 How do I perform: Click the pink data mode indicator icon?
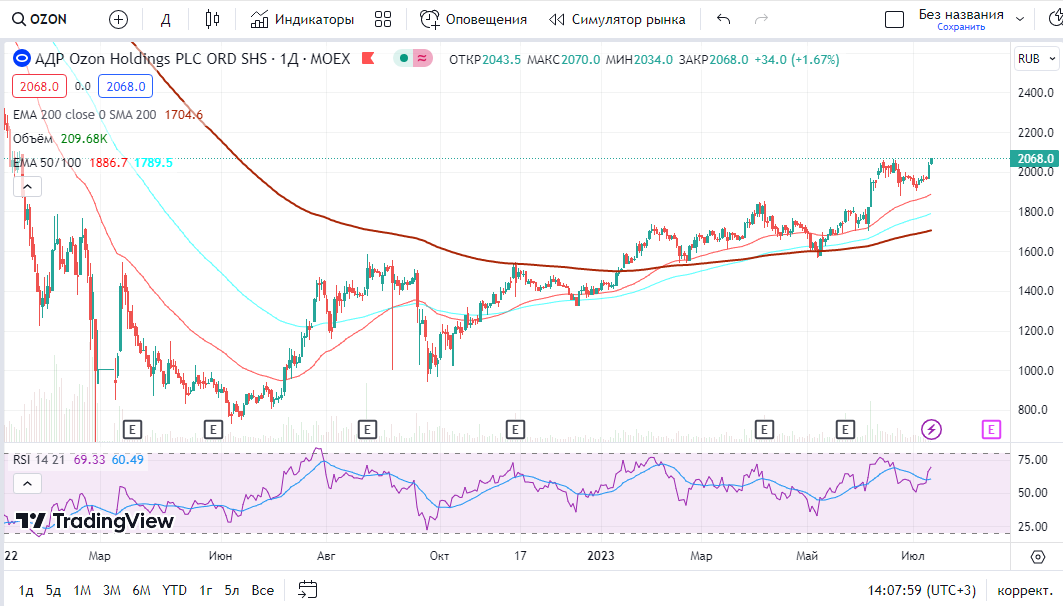tap(422, 58)
